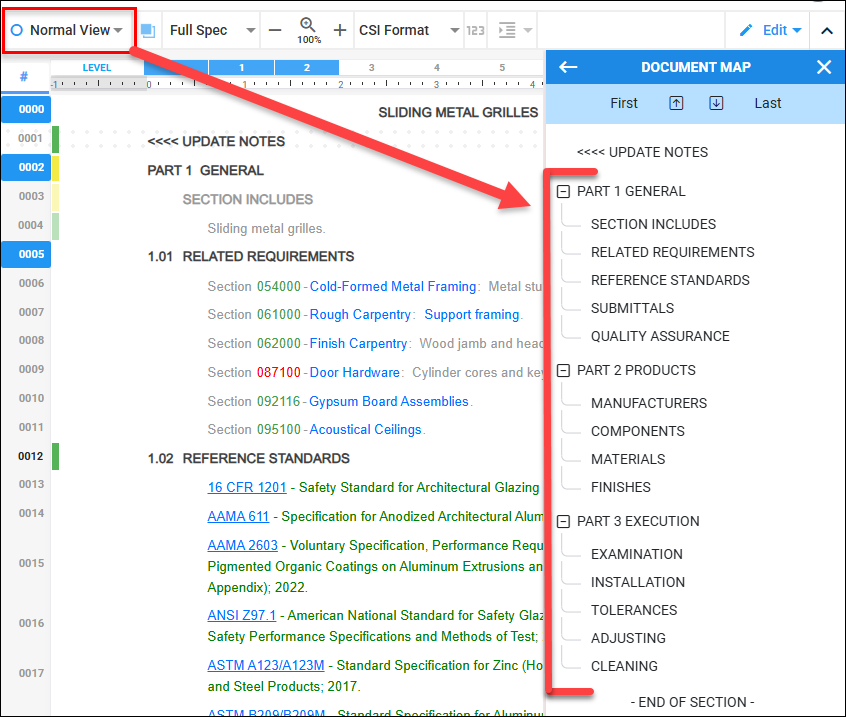Open the CSI Format dropdown
This screenshot has width=846, height=717.
(x=408, y=30)
